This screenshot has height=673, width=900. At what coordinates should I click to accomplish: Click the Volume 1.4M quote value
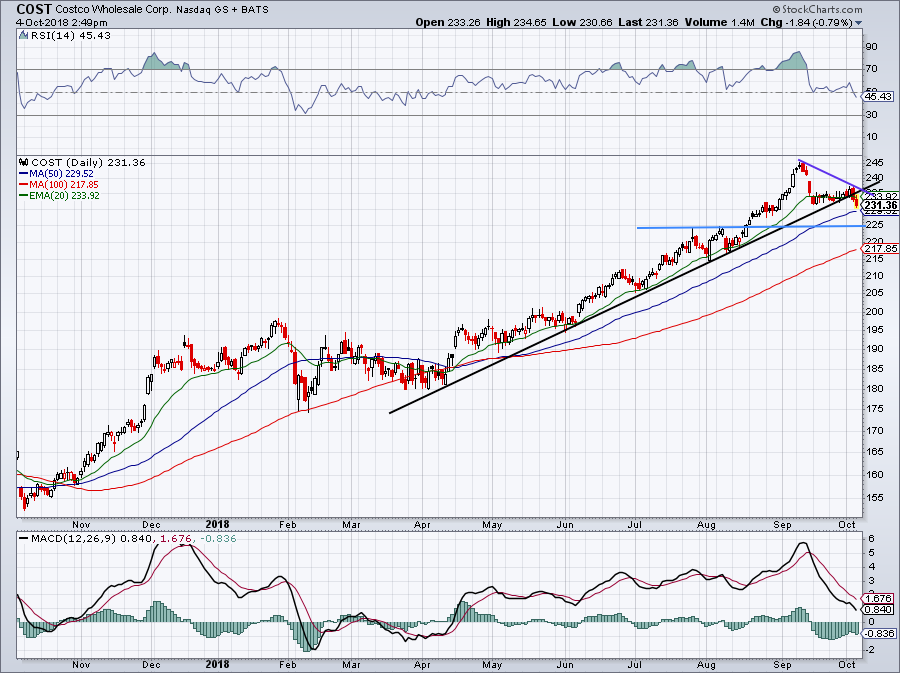[x=719, y=22]
